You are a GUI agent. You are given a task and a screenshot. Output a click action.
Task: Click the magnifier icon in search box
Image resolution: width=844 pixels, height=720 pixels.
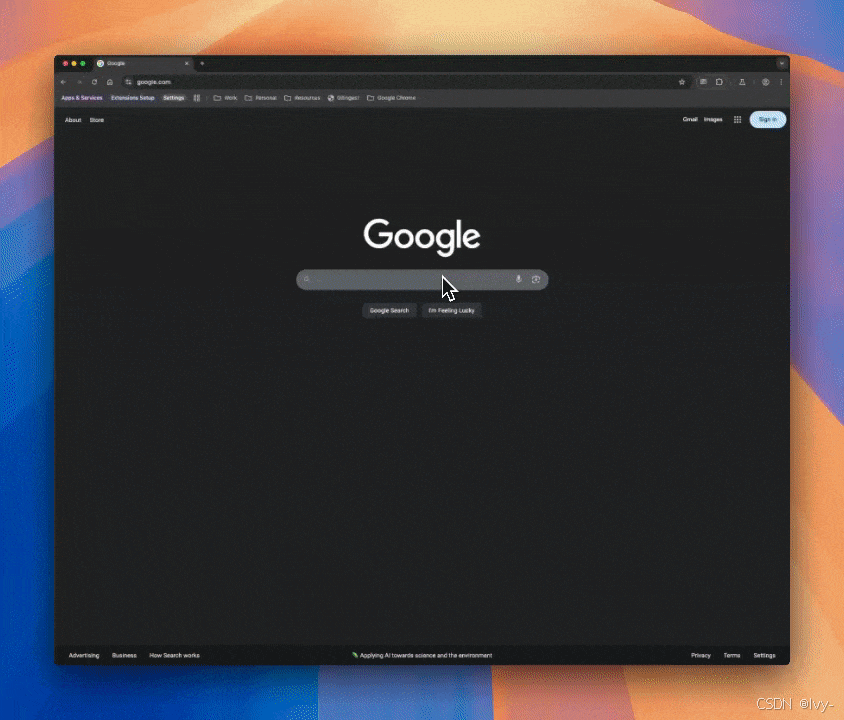point(307,279)
